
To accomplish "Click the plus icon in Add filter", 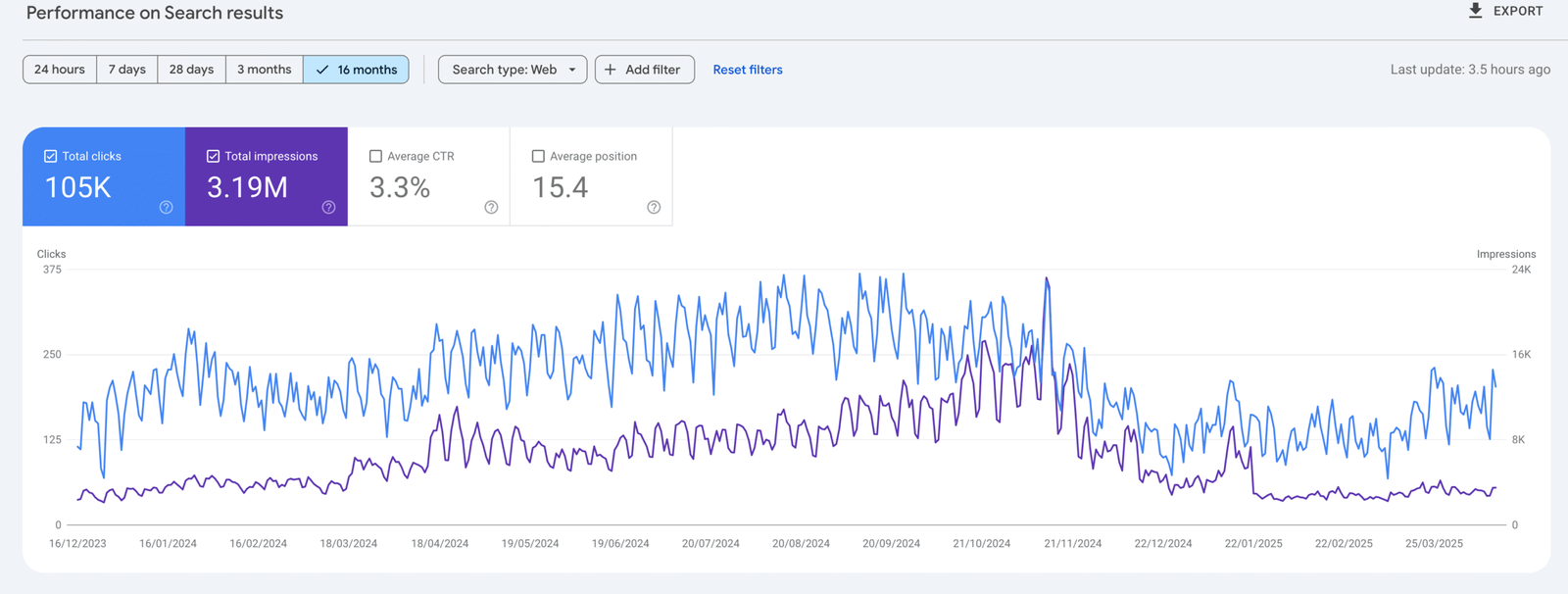I will (x=611, y=70).
